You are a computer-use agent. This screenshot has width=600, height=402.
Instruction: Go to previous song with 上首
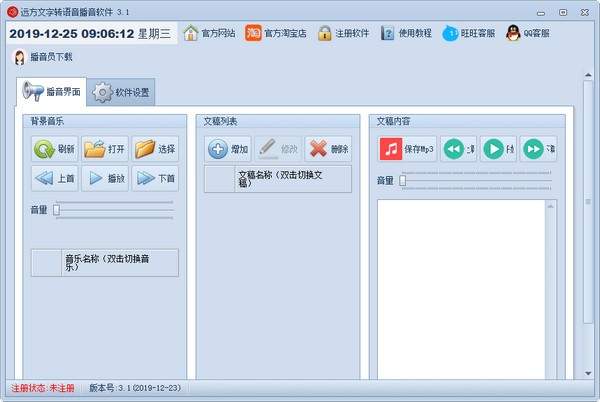coord(54,179)
